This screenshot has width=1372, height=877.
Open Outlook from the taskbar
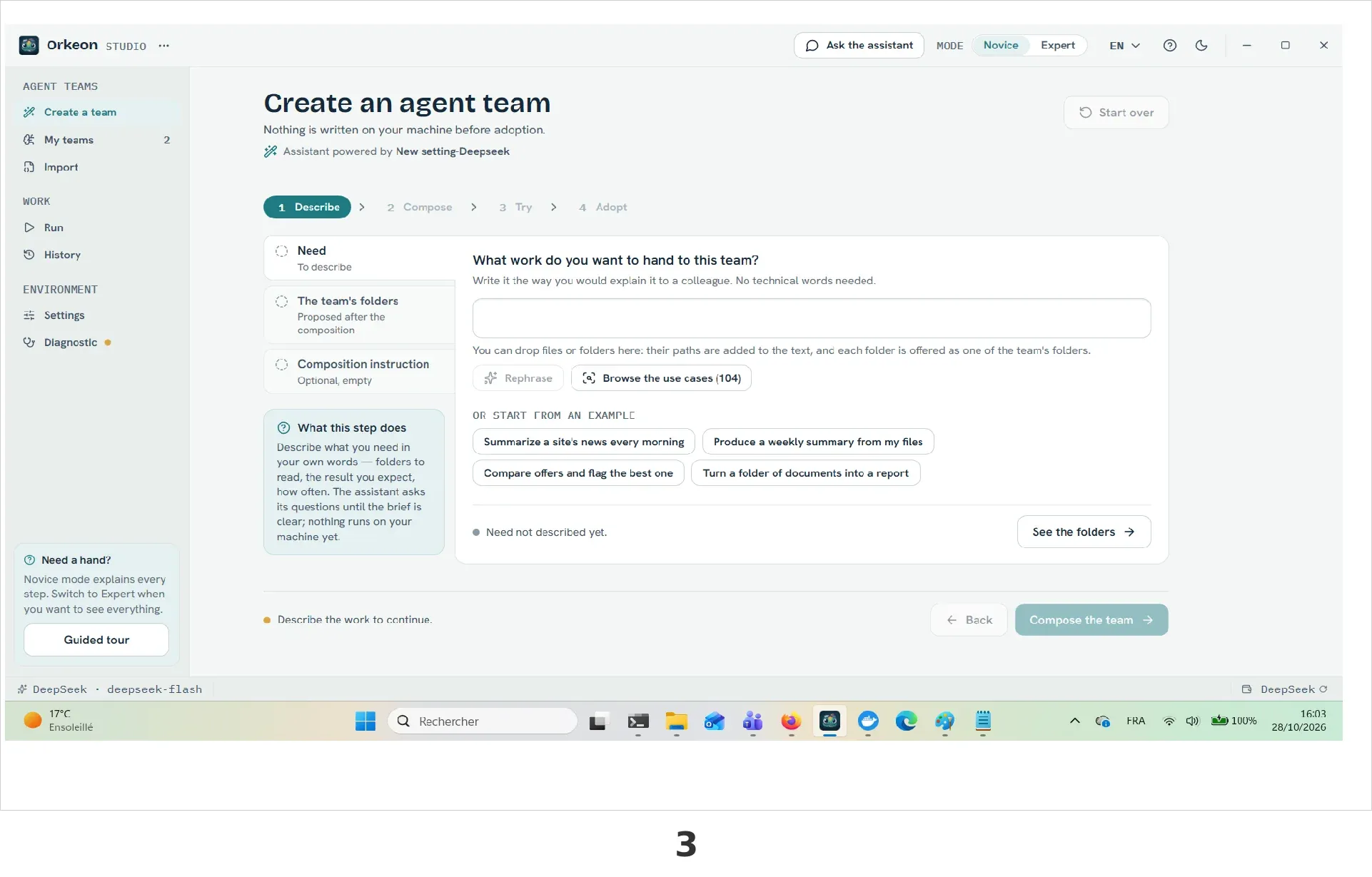pyautogui.click(x=715, y=721)
